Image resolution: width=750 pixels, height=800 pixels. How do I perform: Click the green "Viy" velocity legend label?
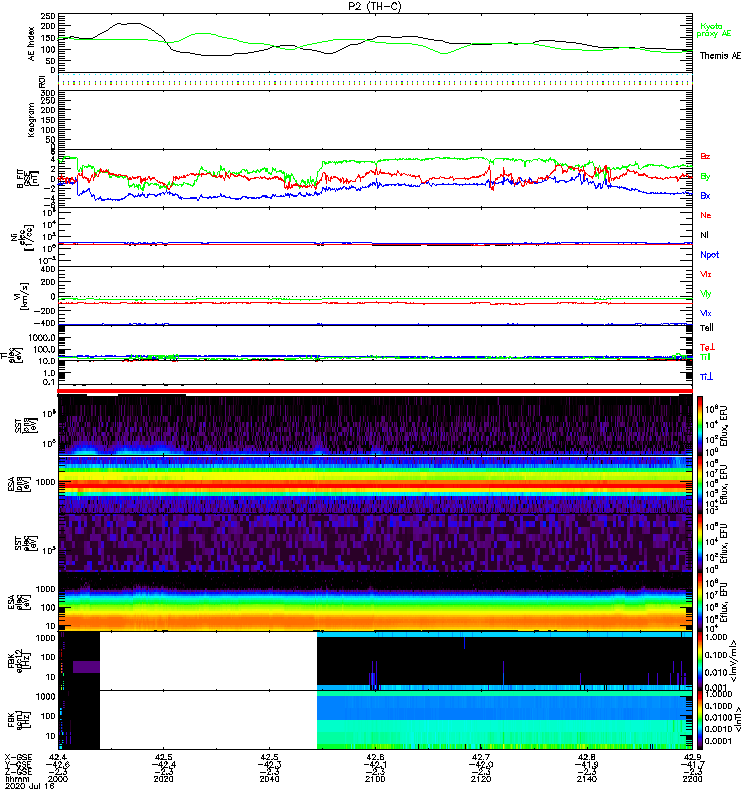coord(706,294)
